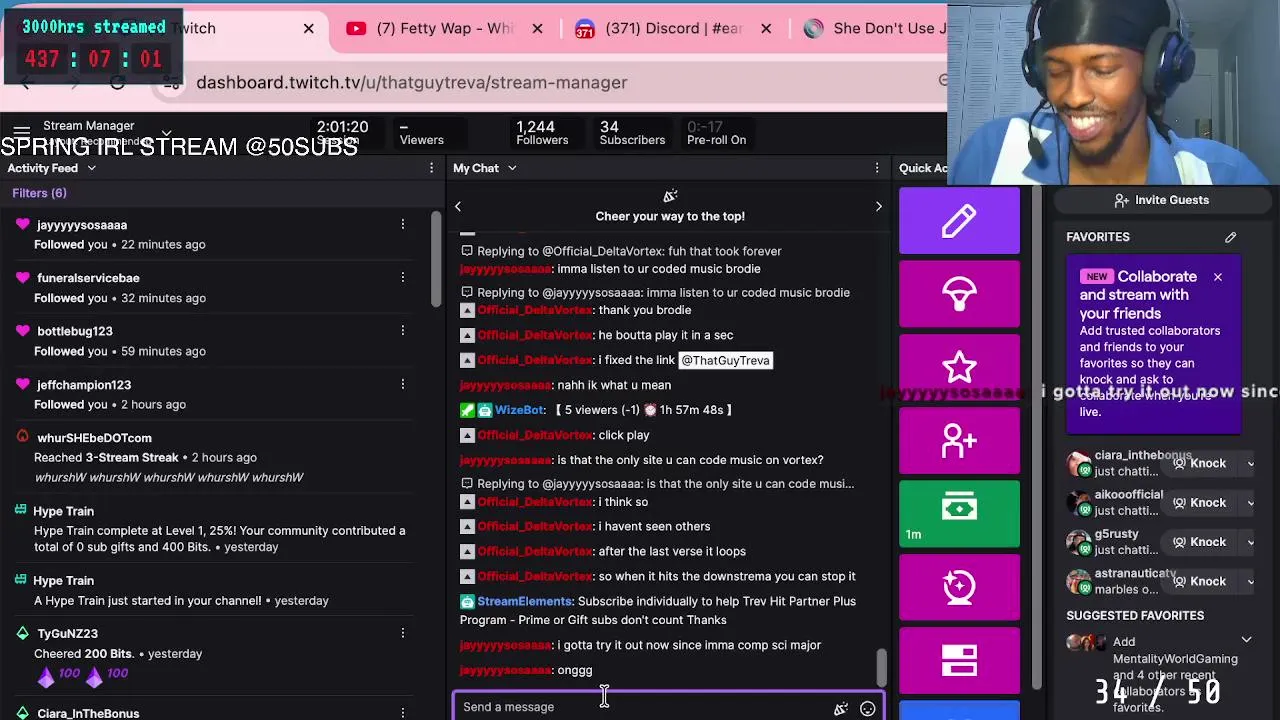Viewport: 1280px width, 720px height.
Task: Click WizeBot username in chat
Action: pos(519,410)
